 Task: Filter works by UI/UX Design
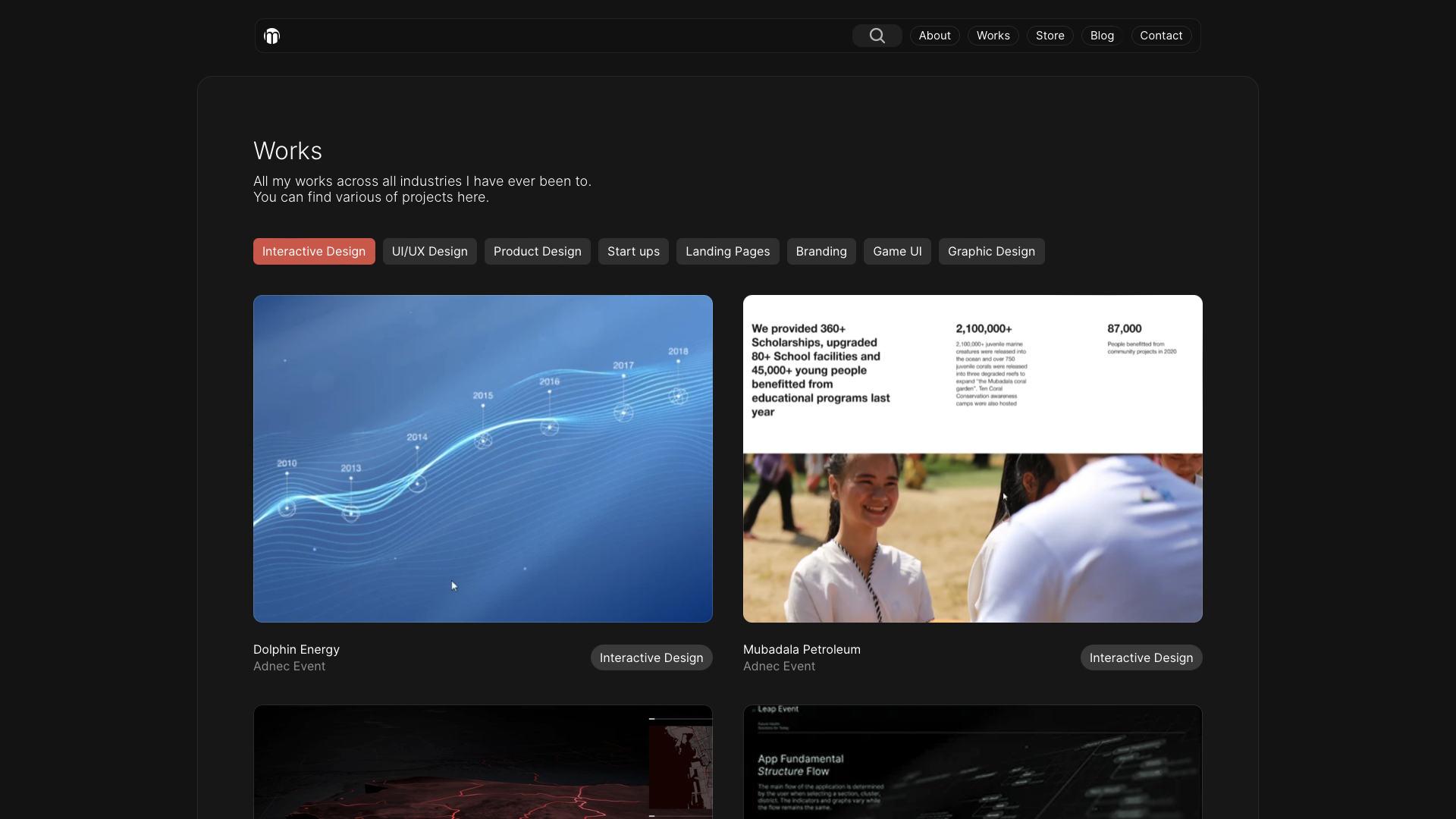click(429, 252)
